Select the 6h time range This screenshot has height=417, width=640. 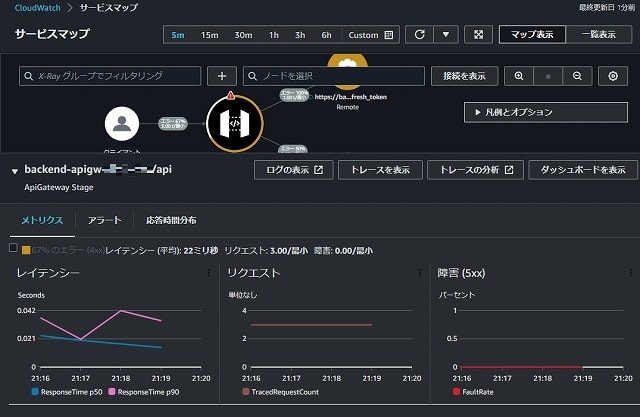click(326, 35)
